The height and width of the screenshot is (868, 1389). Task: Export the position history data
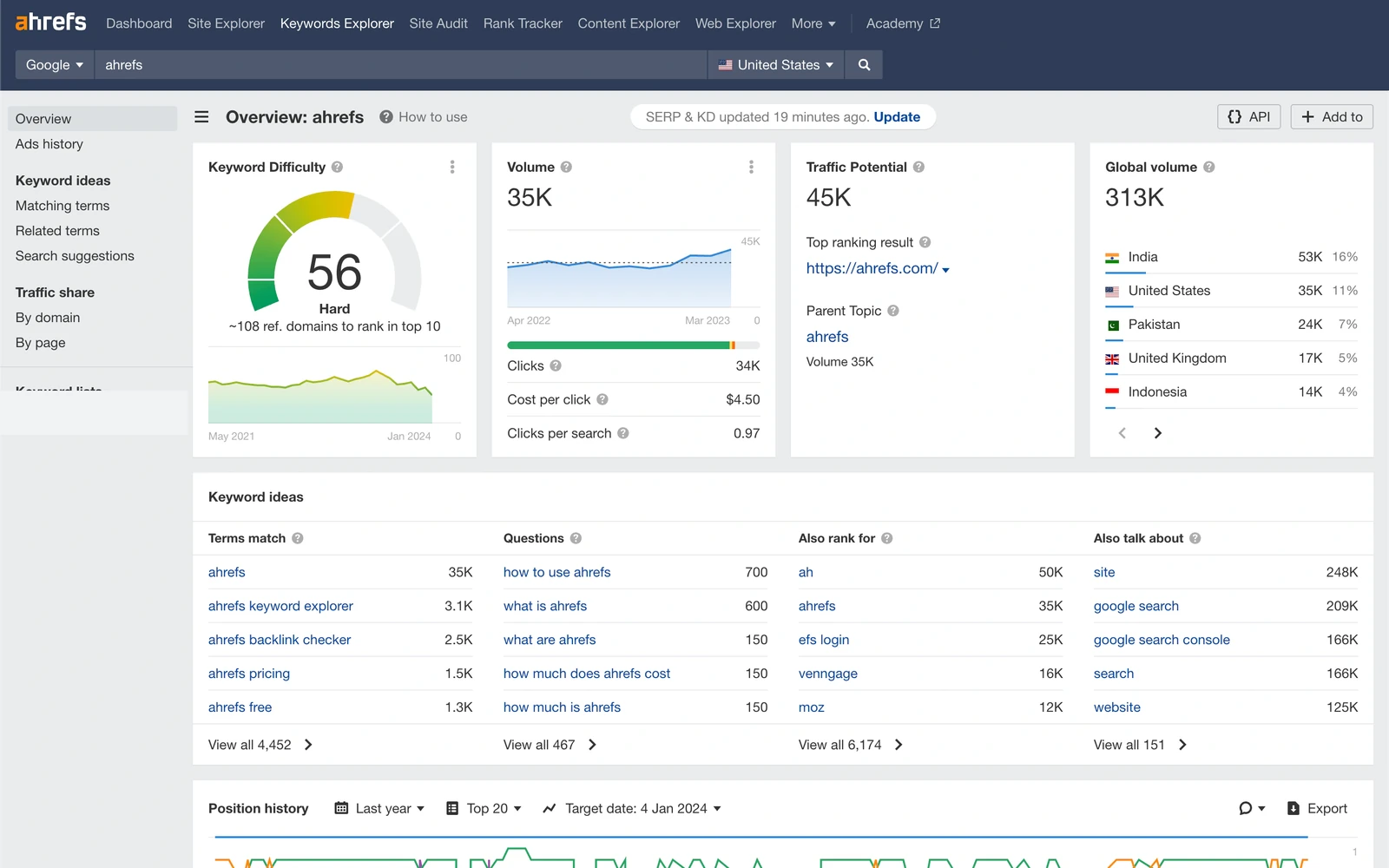coord(1317,808)
